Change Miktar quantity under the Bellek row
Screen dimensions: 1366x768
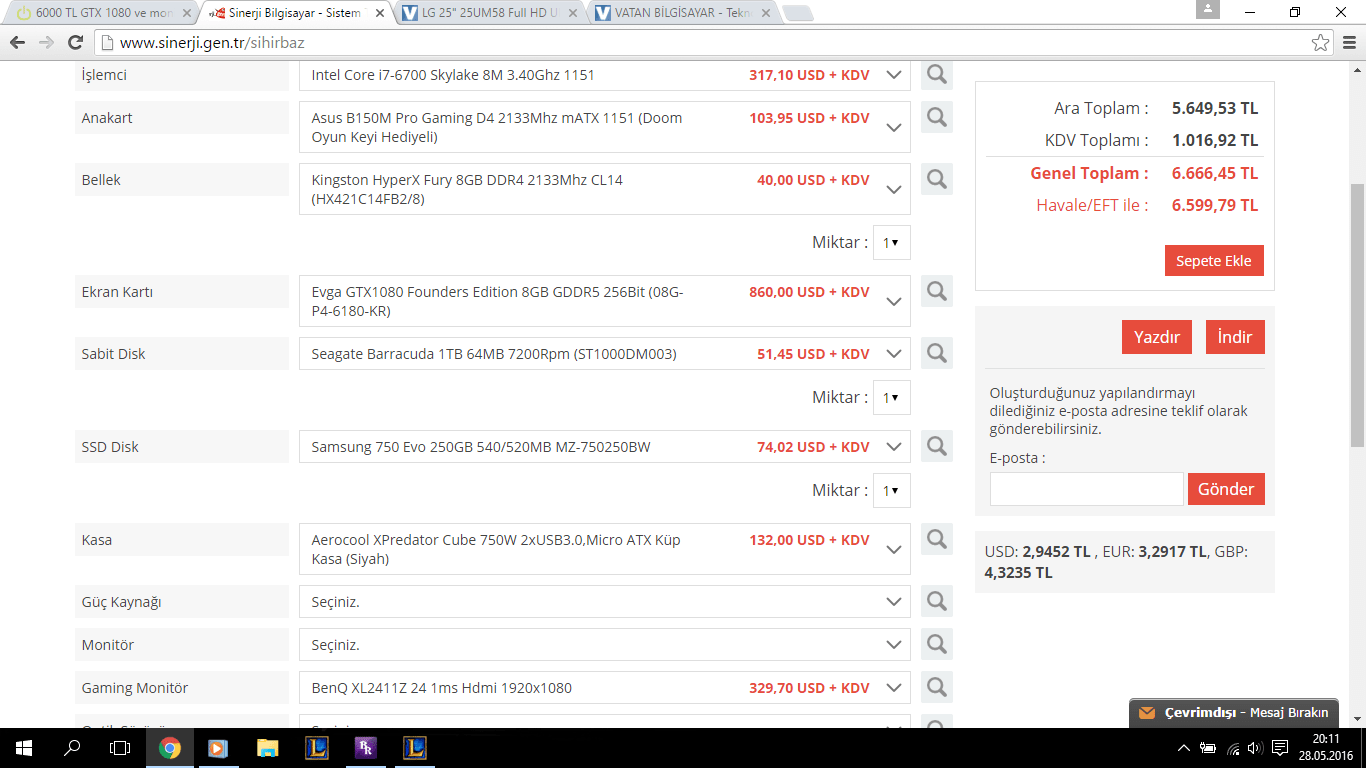coord(891,242)
